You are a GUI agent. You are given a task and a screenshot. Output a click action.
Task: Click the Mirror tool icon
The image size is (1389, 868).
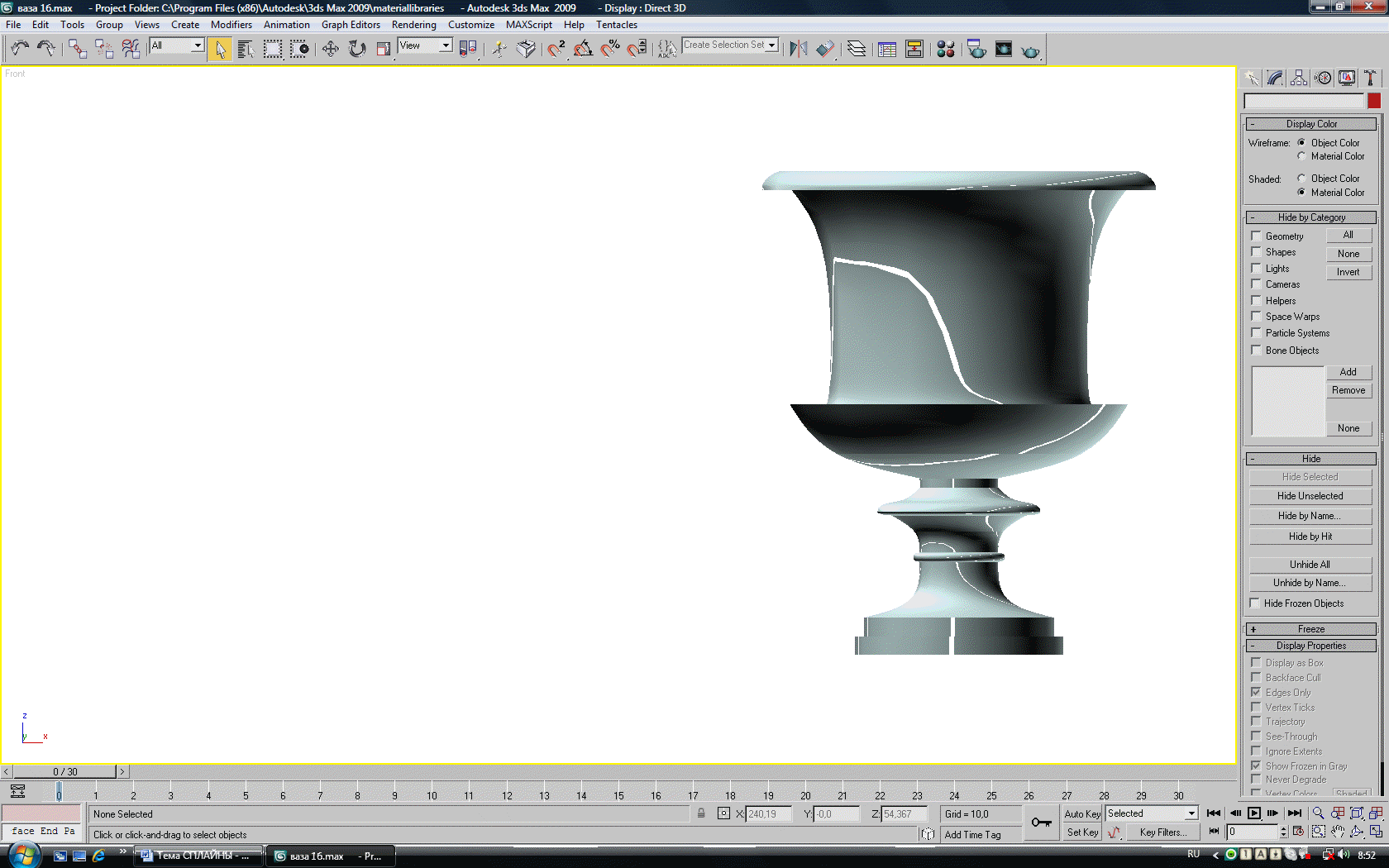pyautogui.click(x=798, y=50)
